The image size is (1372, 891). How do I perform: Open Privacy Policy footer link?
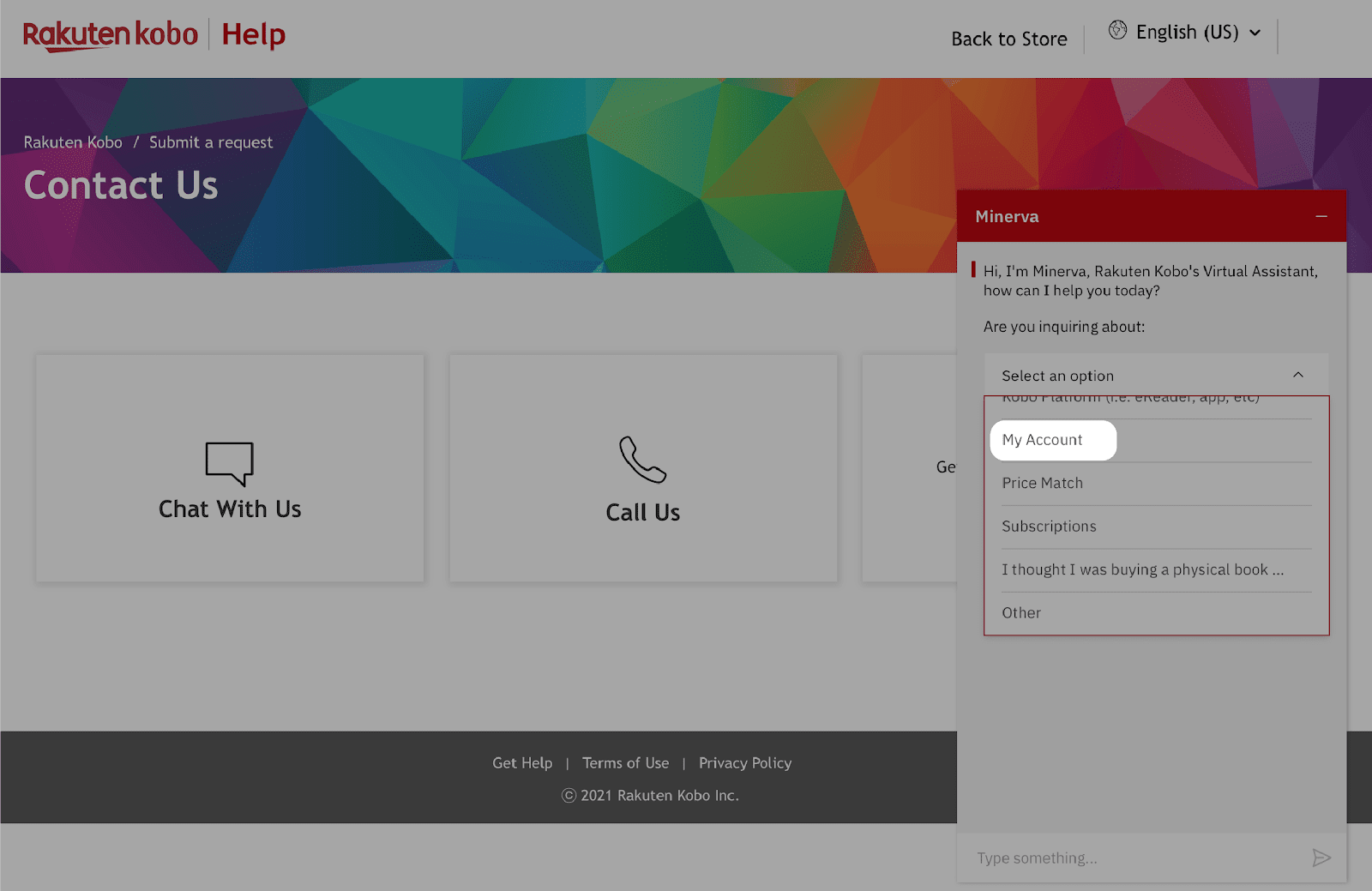744,763
